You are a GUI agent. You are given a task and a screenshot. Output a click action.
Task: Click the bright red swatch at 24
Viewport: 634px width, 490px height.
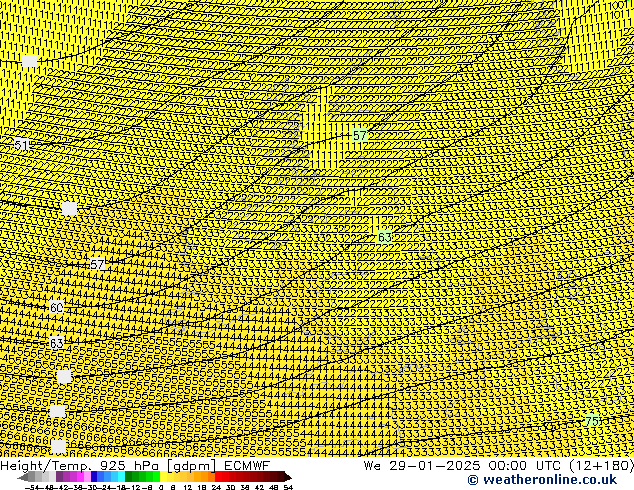tap(218, 476)
